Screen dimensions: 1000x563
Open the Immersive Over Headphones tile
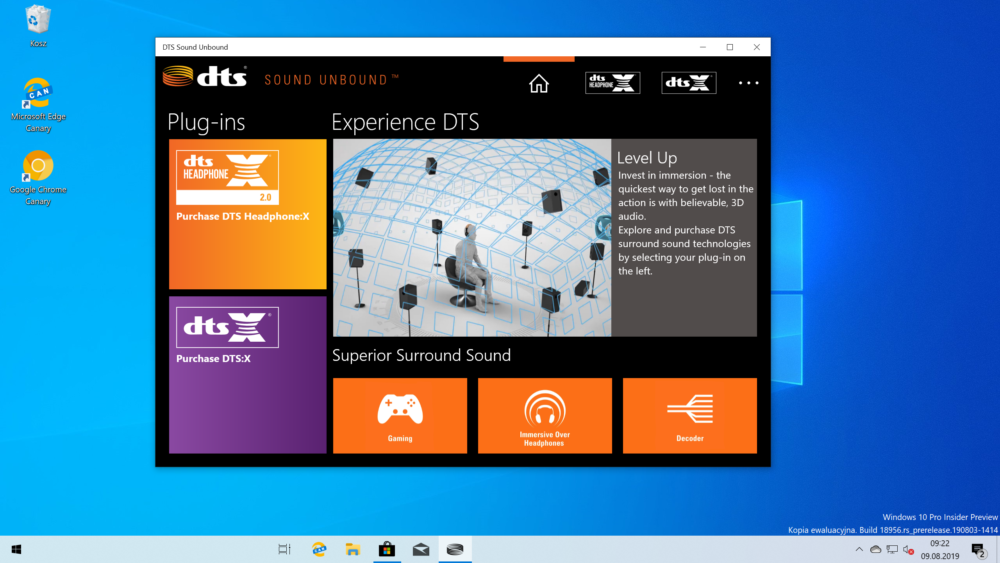point(545,416)
